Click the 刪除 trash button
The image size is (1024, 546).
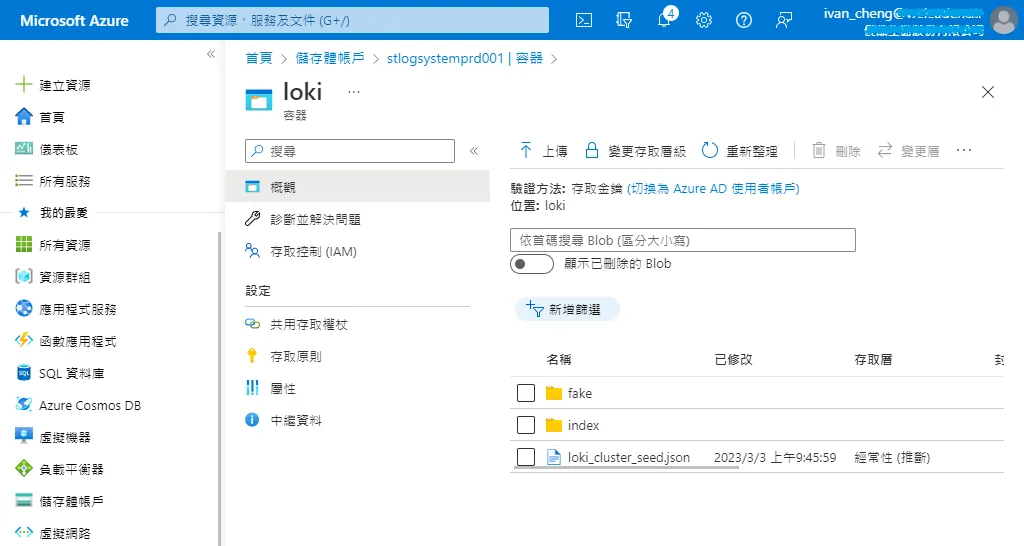[x=836, y=151]
